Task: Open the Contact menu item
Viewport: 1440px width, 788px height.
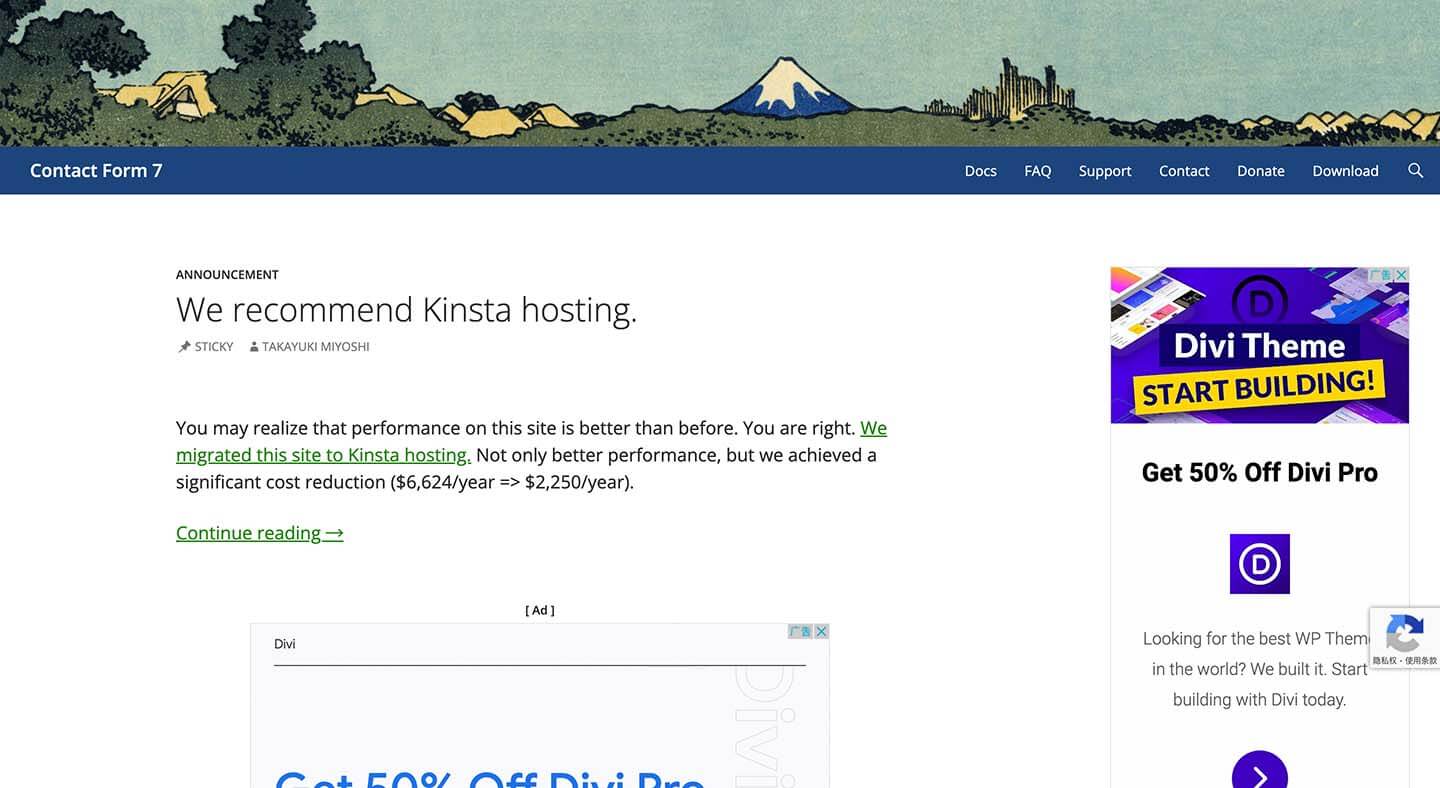Action: tap(1184, 171)
